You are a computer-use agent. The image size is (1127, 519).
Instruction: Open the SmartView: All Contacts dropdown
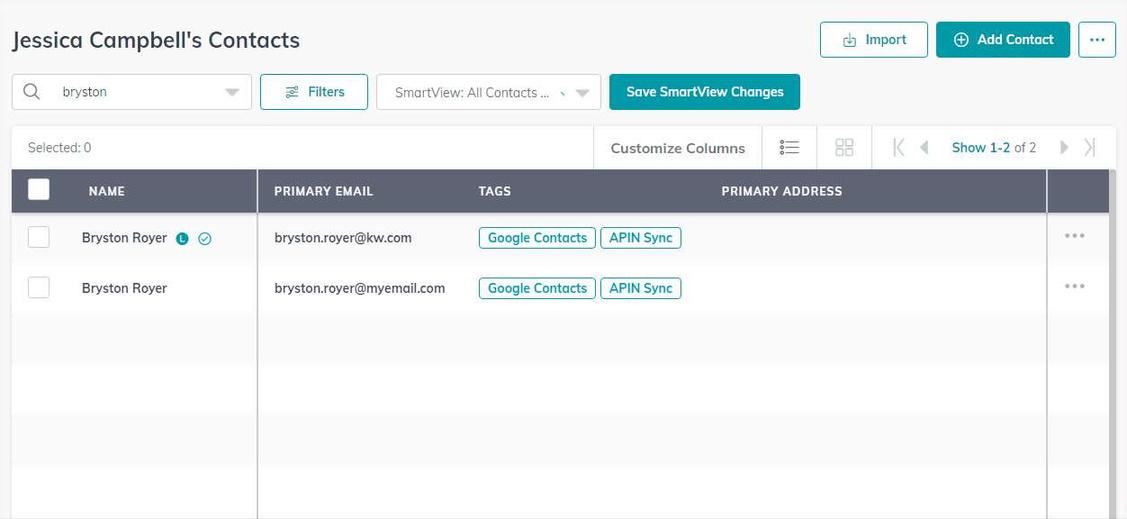(x=489, y=92)
